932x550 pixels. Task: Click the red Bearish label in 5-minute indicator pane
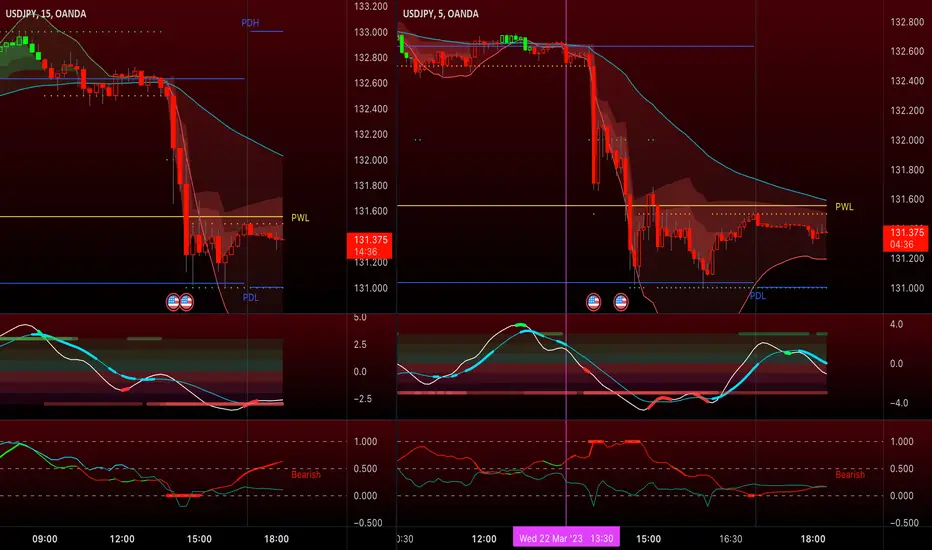850,474
